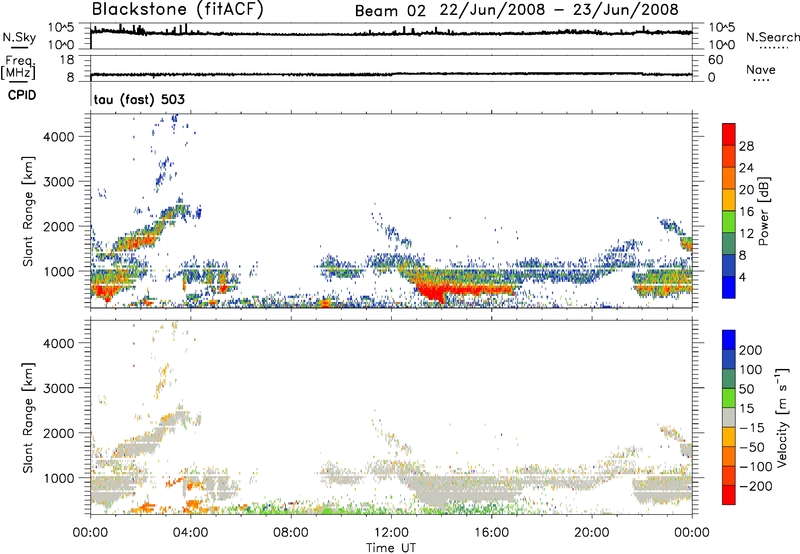The image size is (800, 554).
Task: Click the 'CPID' label
Action: point(22,95)
